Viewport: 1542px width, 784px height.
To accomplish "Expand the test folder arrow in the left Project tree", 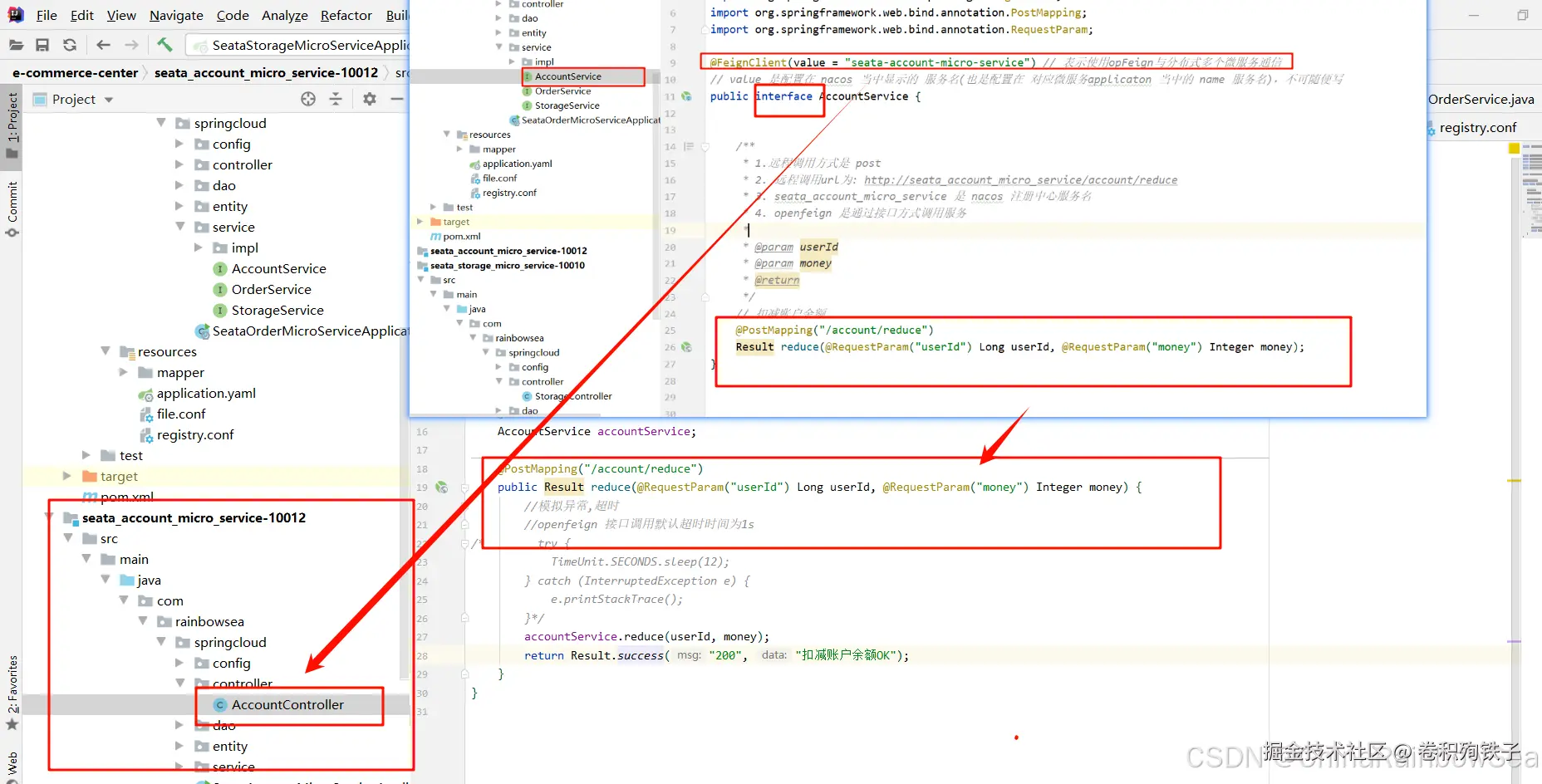I will coord(86,455).
